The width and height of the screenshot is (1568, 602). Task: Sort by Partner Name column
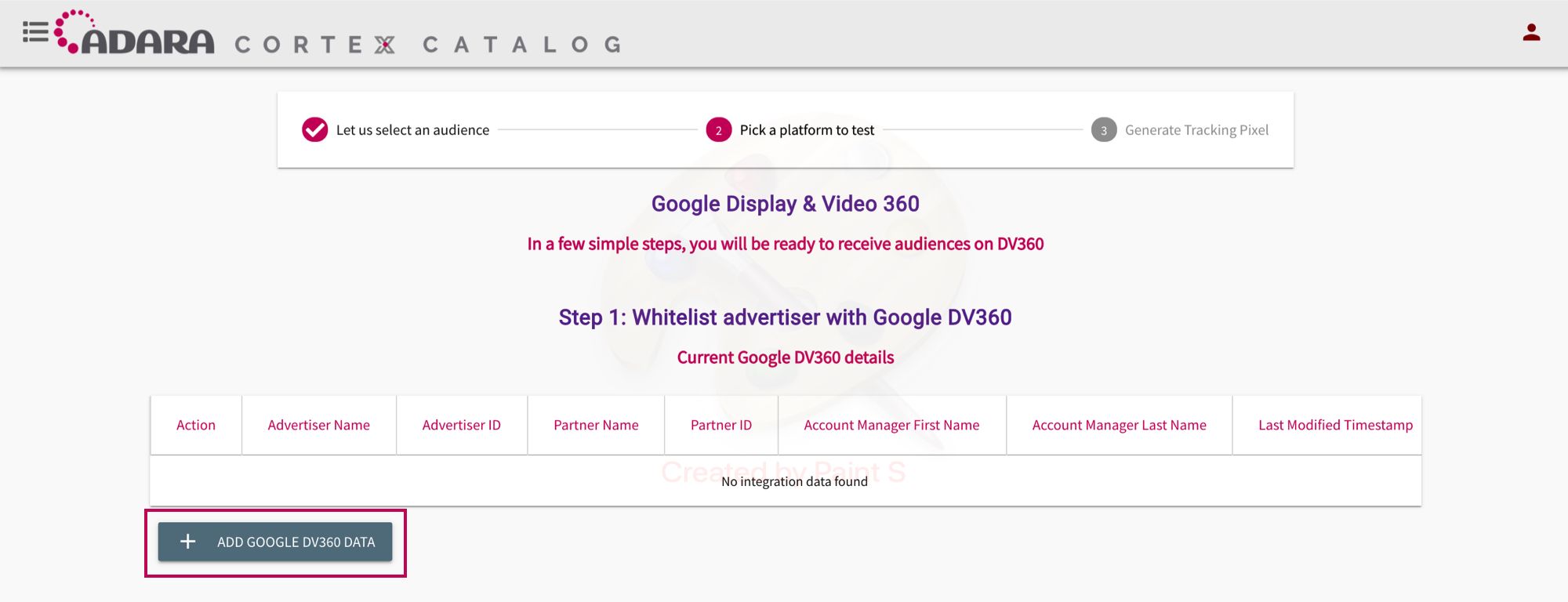coord(596,425)
